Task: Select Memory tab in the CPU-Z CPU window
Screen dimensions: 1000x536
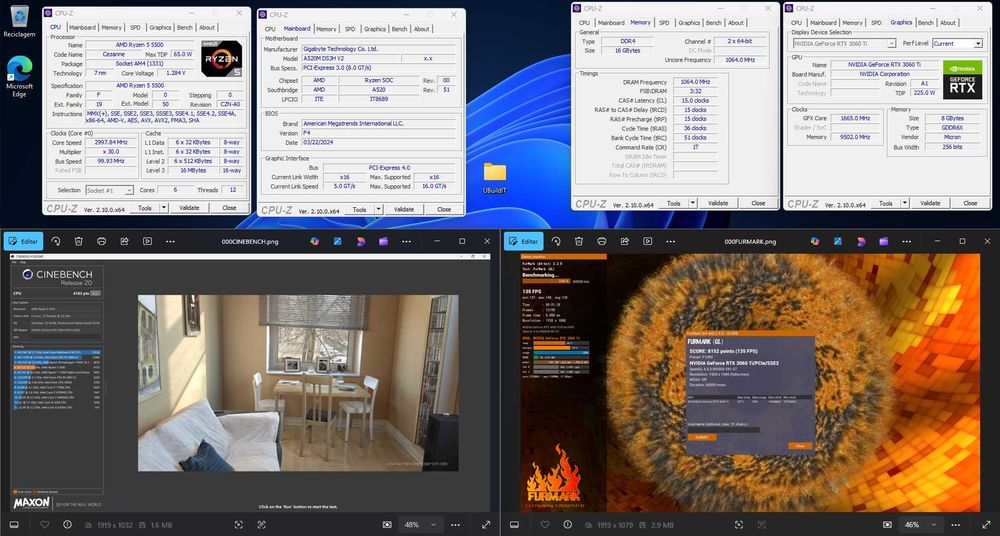Action: pyautogui.click(x=112, y=27)
